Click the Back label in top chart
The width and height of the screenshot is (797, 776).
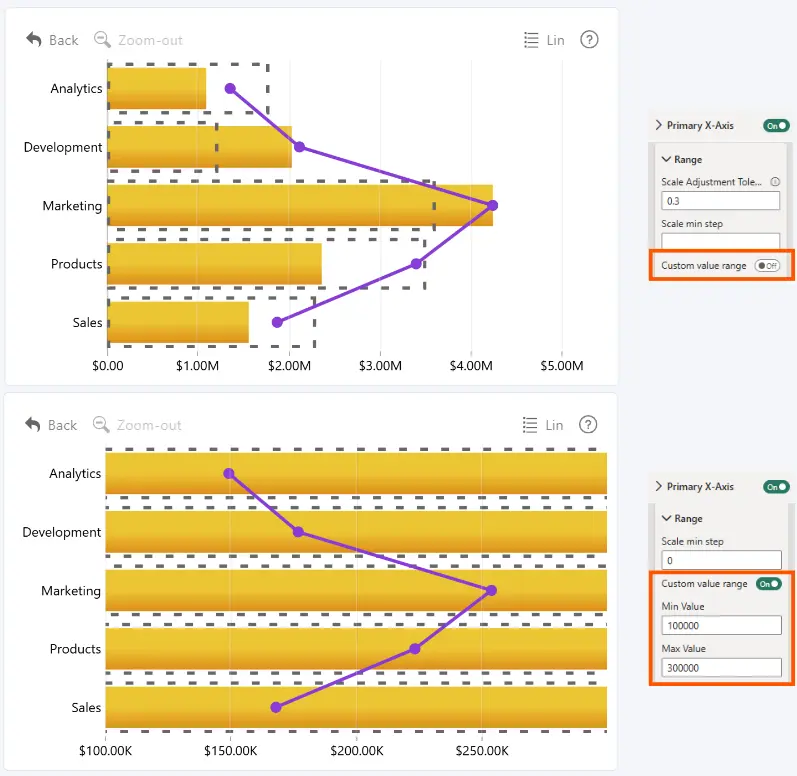coord(64,40)
